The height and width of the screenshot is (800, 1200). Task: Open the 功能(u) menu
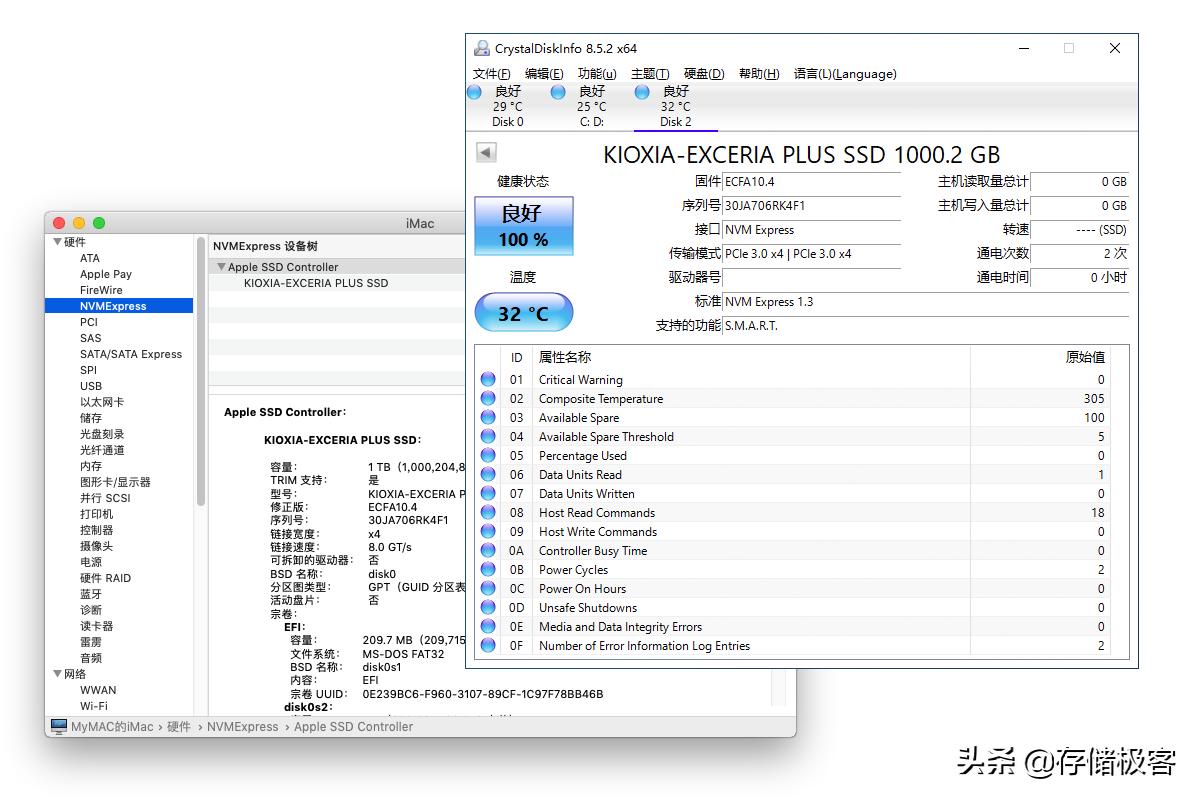594,73
